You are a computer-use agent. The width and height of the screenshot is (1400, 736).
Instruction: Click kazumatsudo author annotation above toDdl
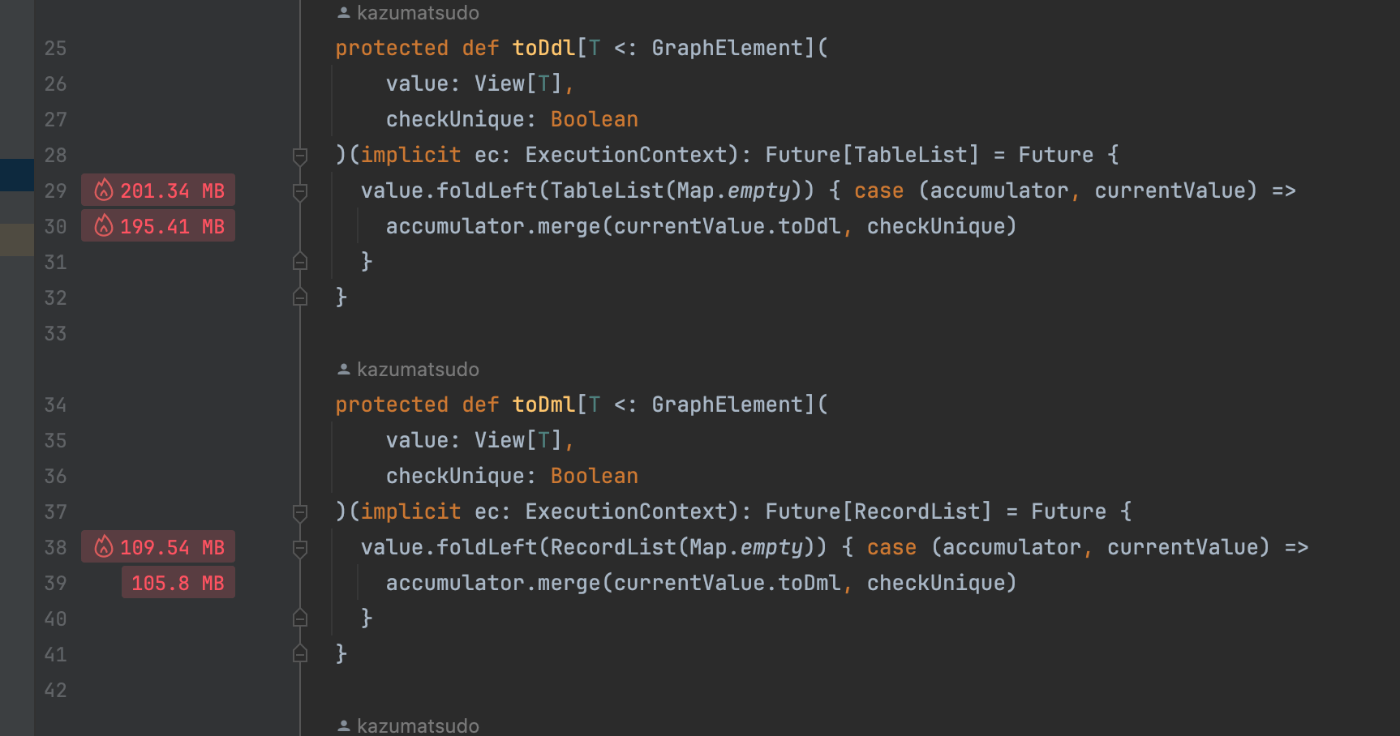pyautogui.click(x=418, y=13)
